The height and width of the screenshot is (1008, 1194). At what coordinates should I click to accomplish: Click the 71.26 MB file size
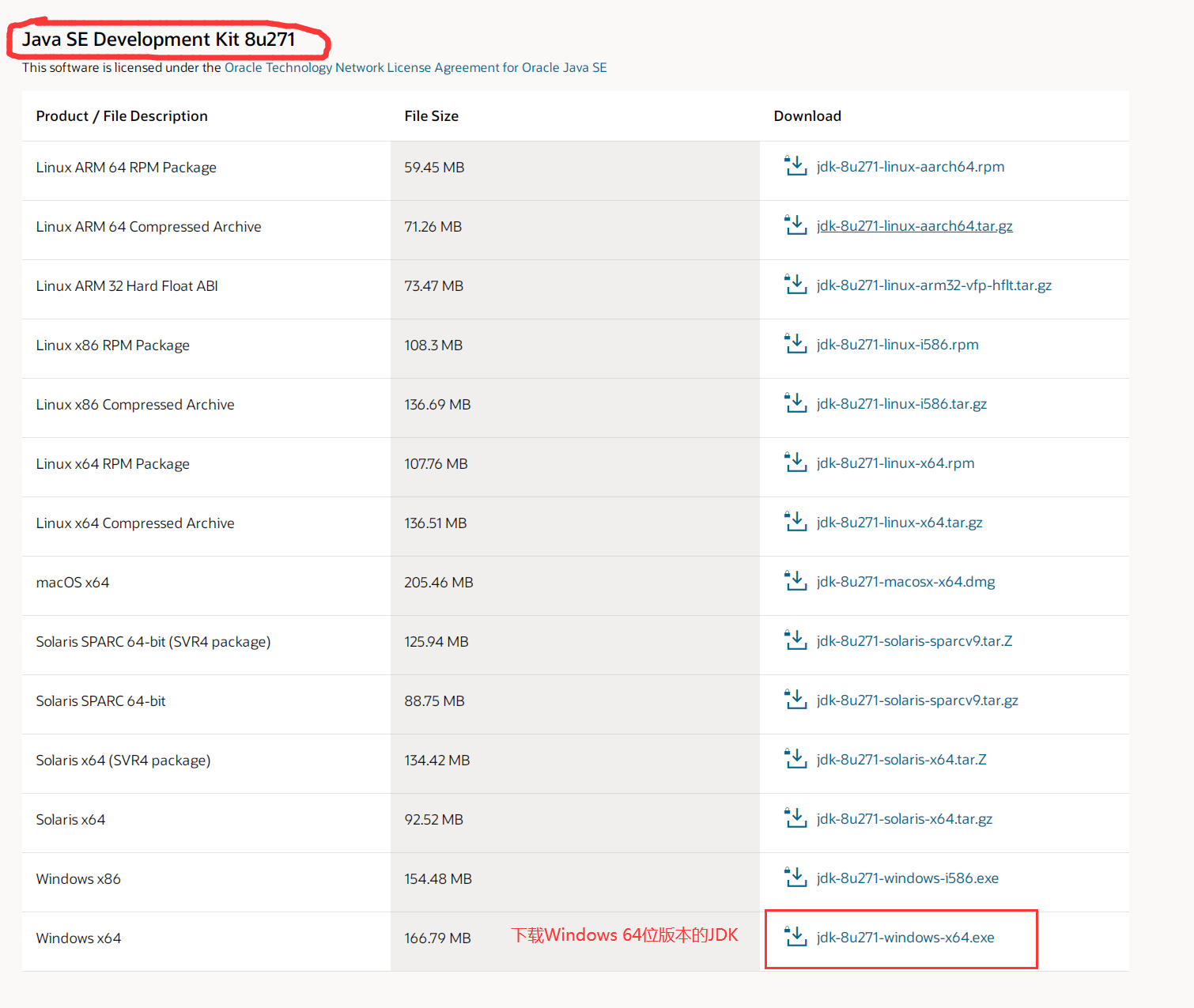click(433, 227)
